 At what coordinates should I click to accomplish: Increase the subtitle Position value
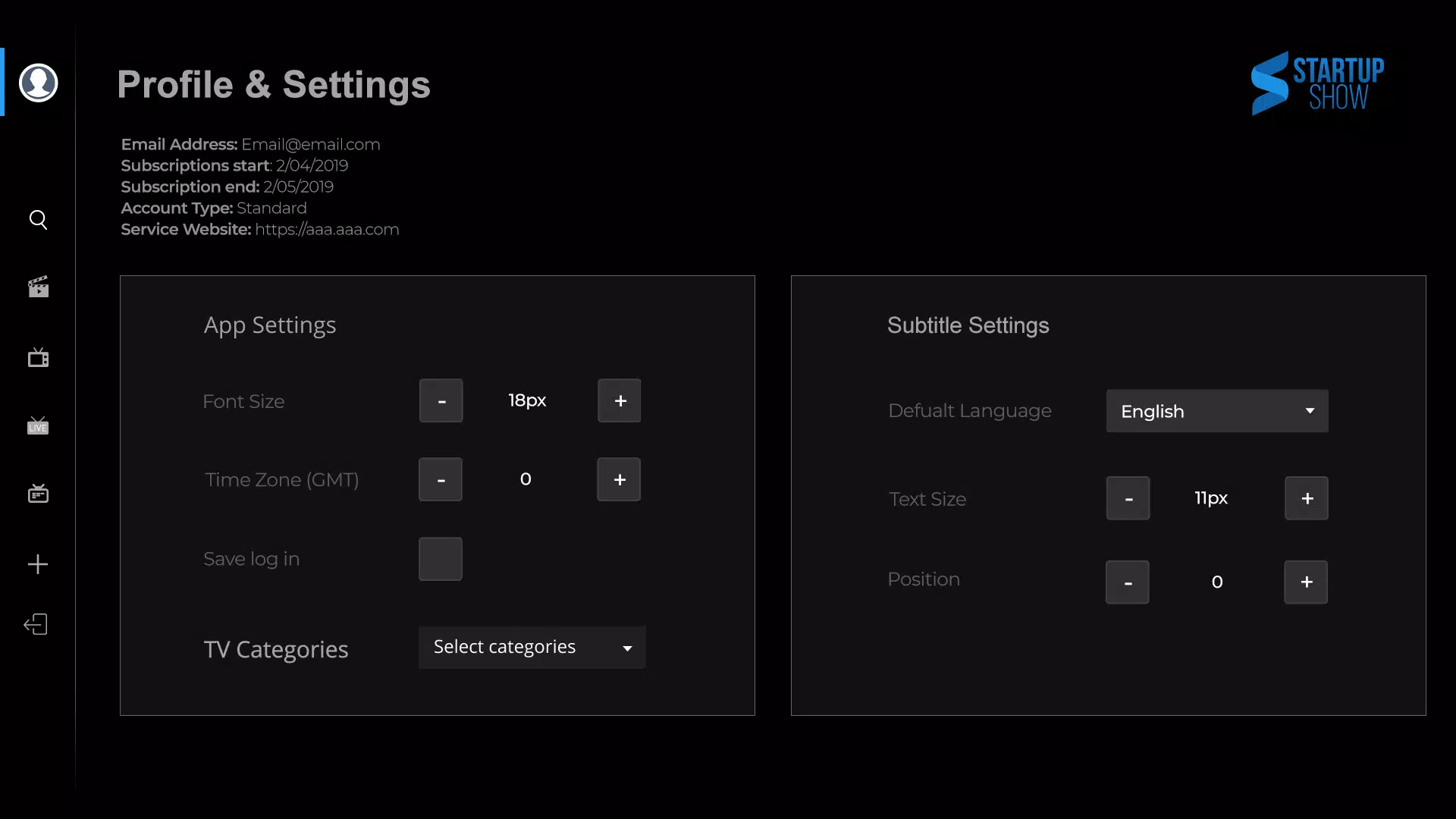pos(1306,582)
